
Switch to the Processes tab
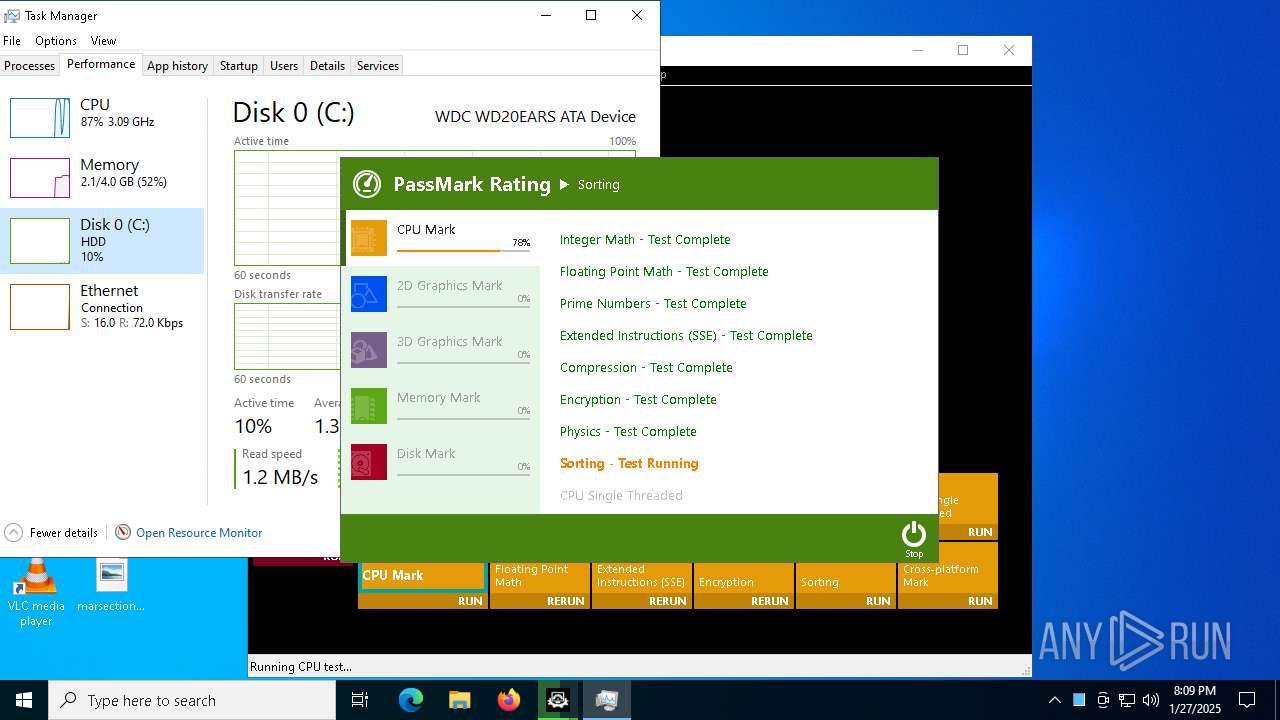click(29, 66)
